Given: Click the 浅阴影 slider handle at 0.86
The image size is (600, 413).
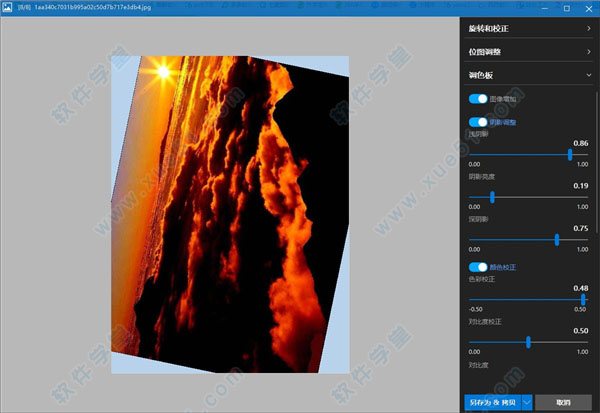Looking at the screenshot, I should click(x=570, y=155).
